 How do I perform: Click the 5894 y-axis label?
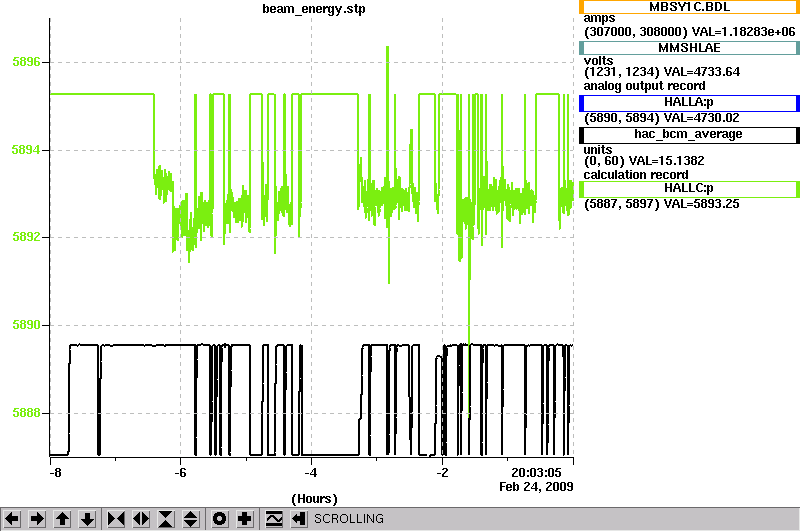point(26,150)
